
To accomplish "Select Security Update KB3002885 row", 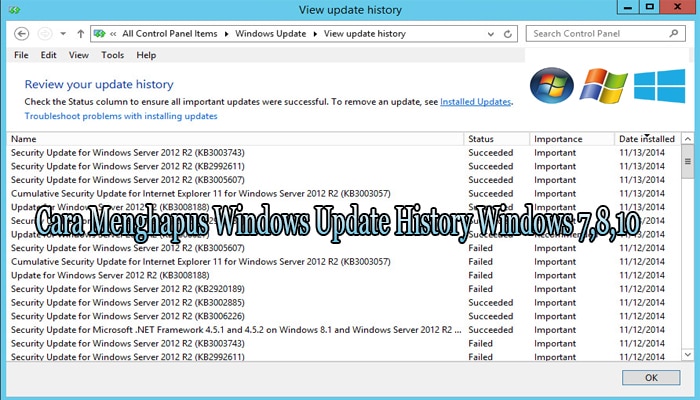I will click(x=344, y=302).
